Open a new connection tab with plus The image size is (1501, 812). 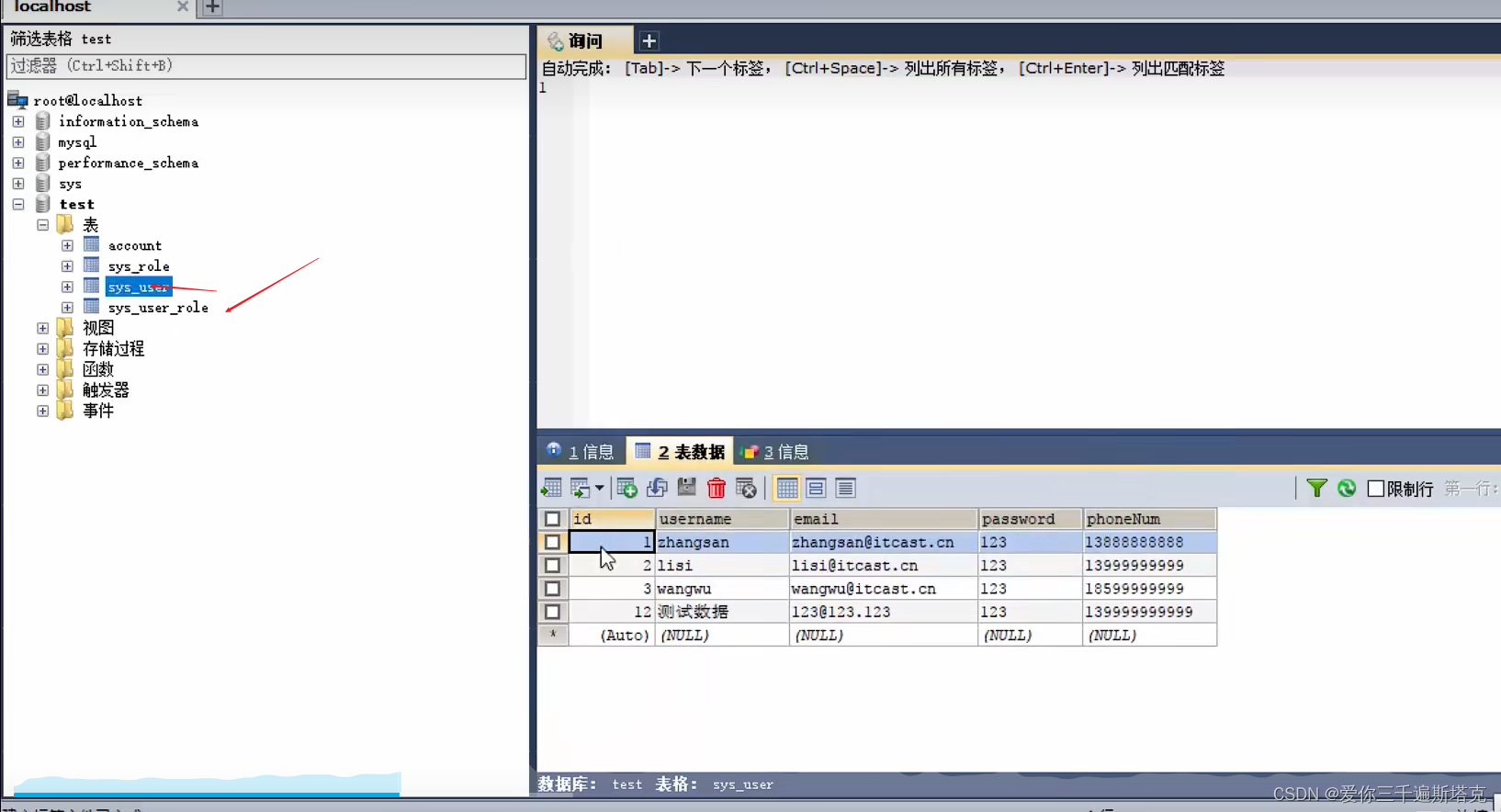pos(212,7)
